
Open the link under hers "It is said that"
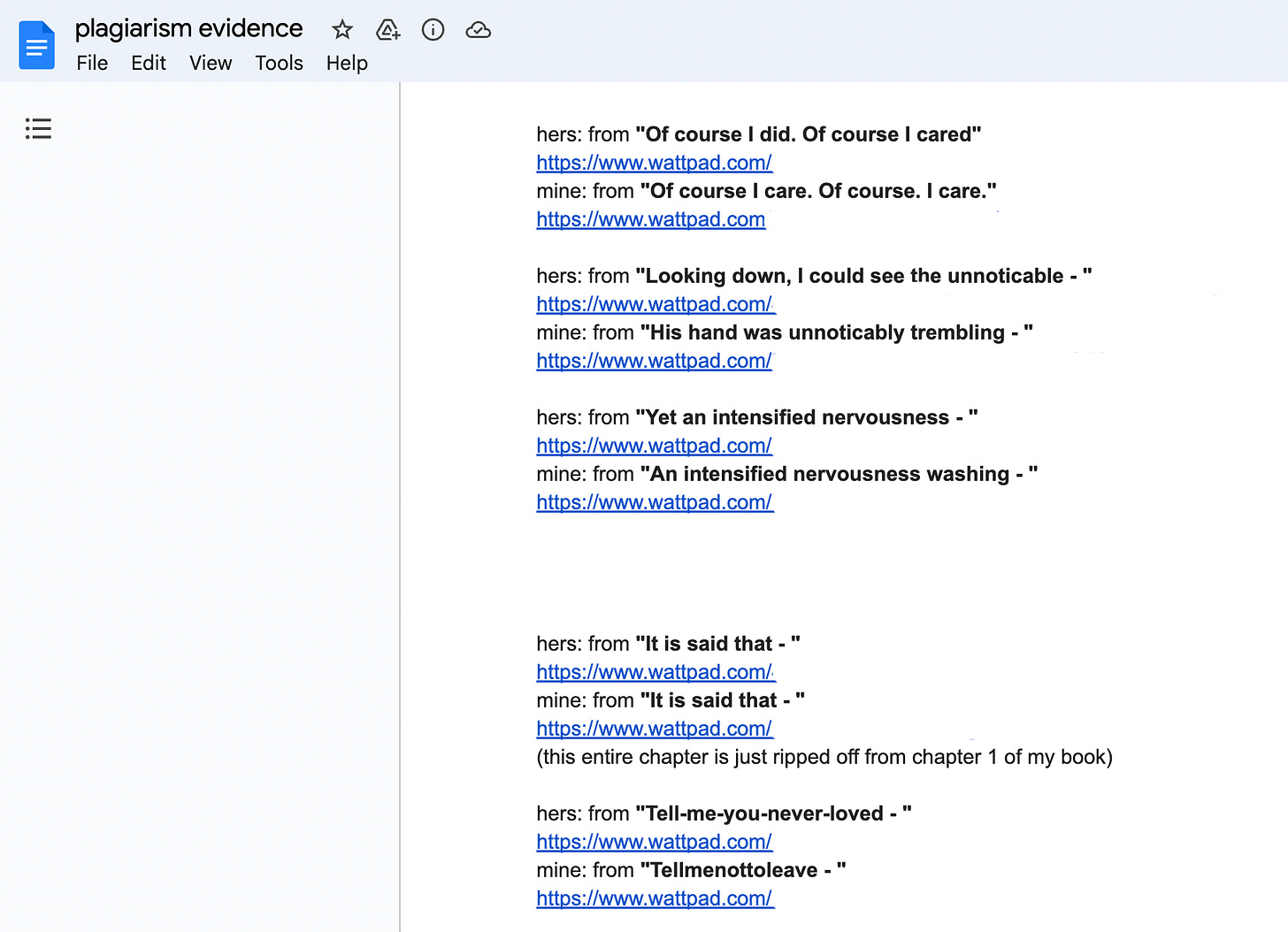coord(655,672)
